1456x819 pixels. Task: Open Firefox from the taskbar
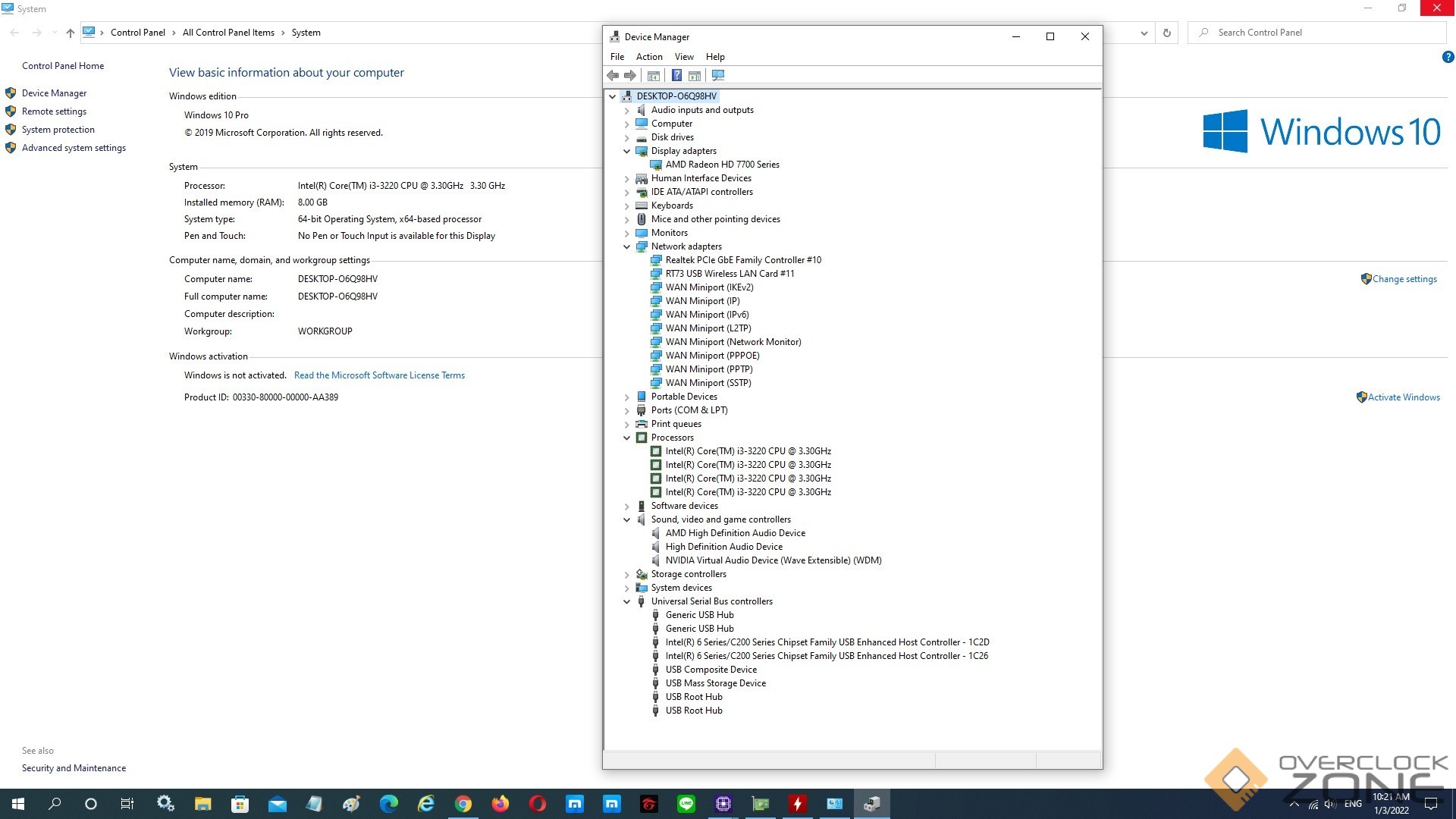coord(500,804)
